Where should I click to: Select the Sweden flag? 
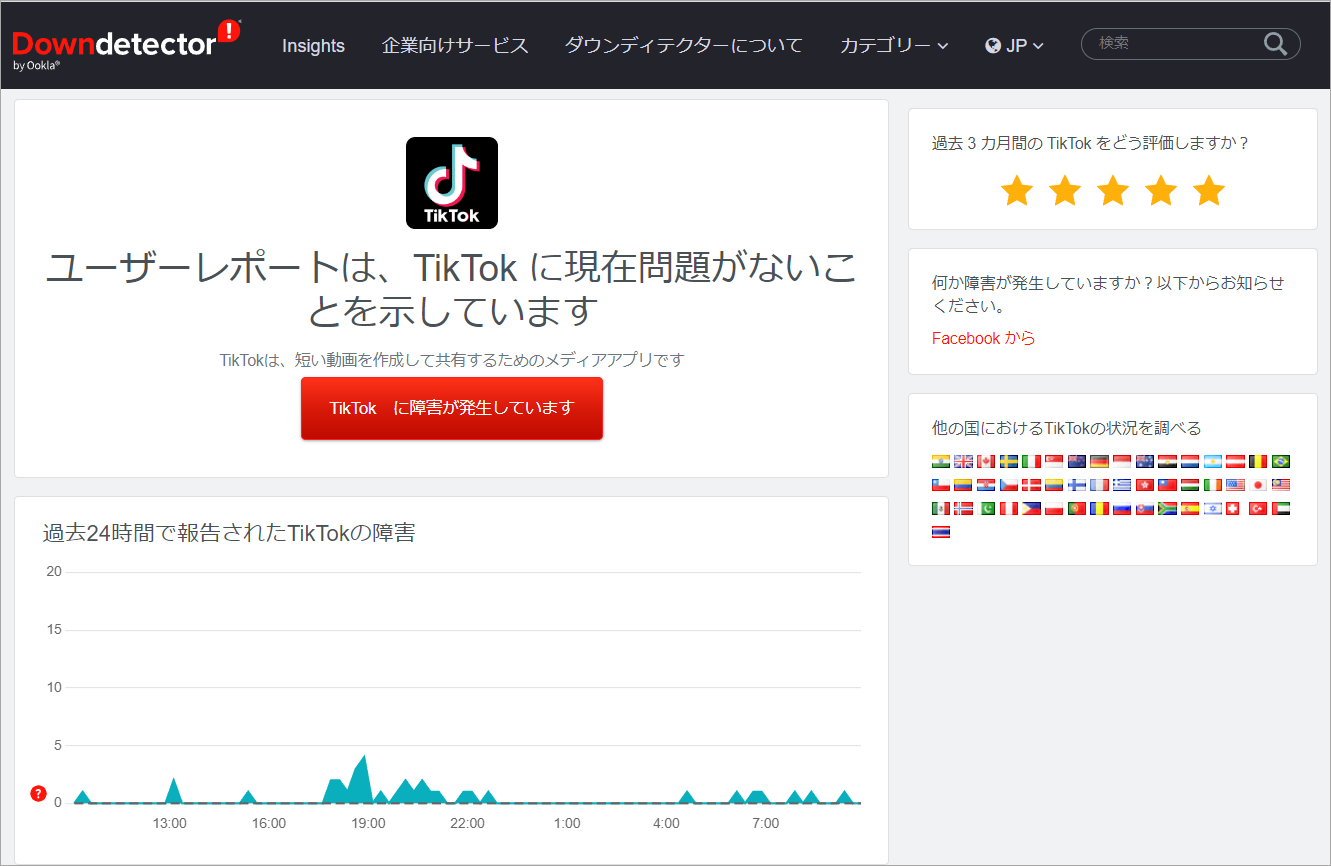pos(1009,461)
